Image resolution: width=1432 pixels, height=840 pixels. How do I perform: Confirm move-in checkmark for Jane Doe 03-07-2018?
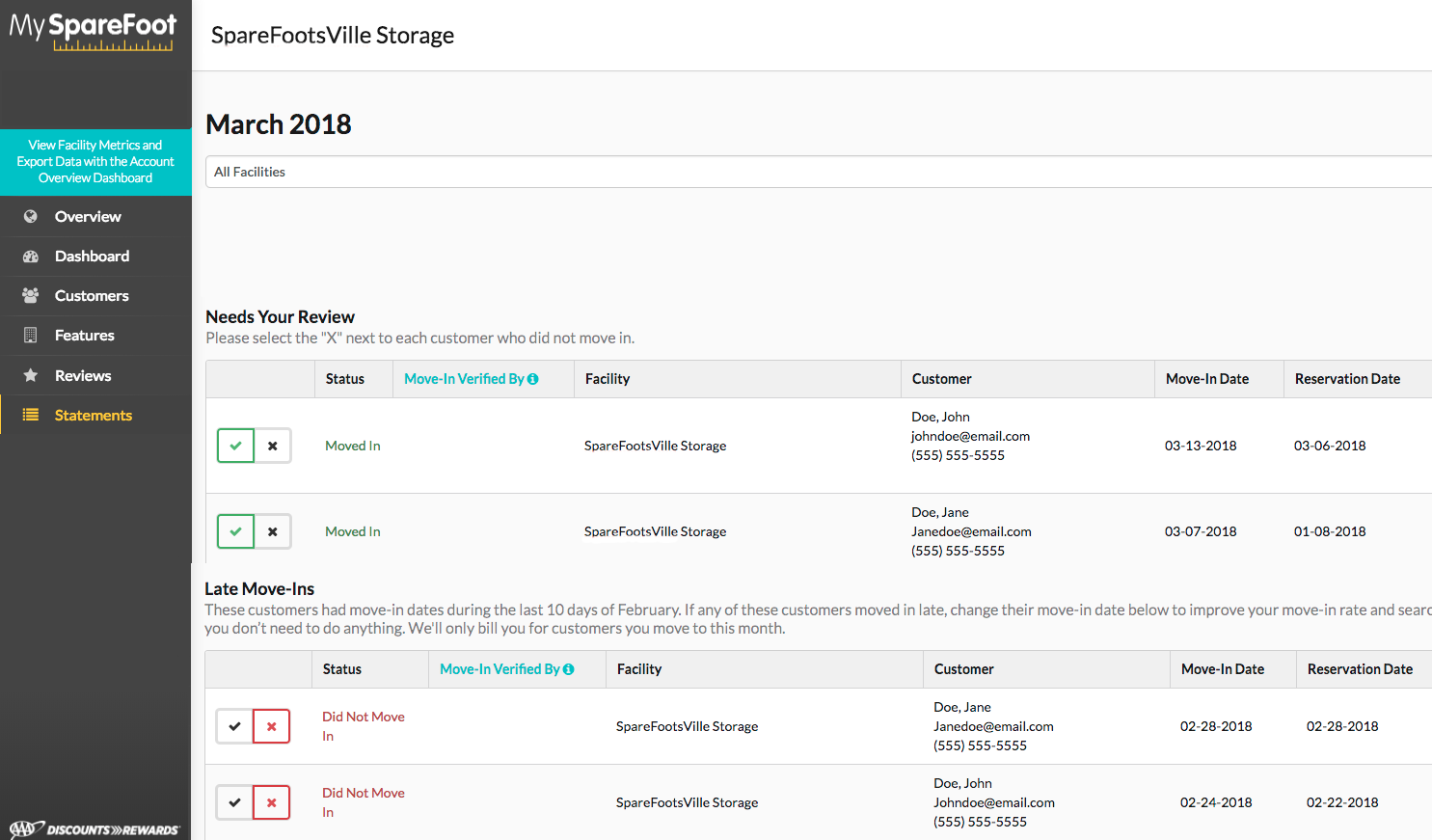point(235,531)
